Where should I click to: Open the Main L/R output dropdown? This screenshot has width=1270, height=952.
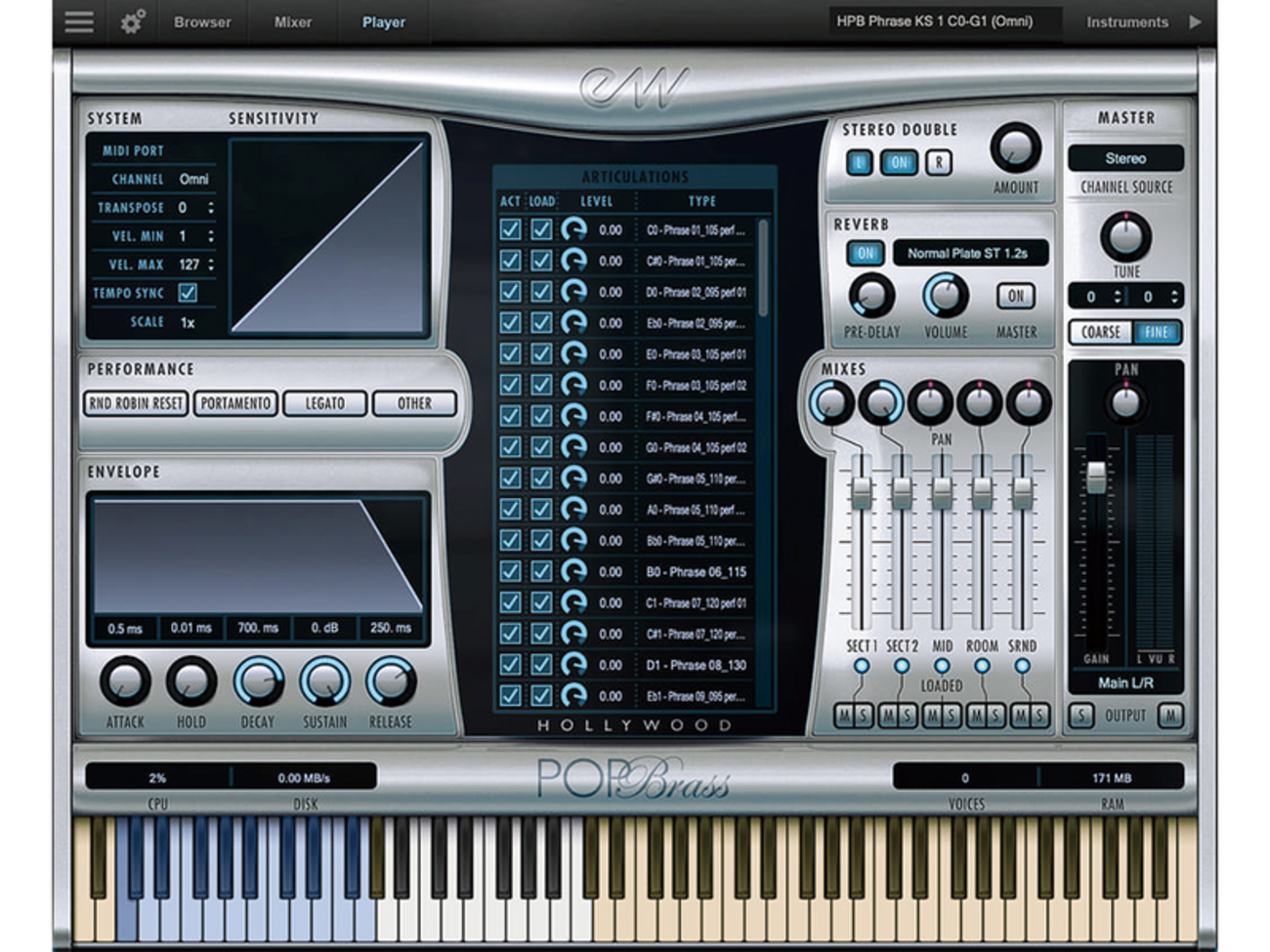pos(1125,683)
